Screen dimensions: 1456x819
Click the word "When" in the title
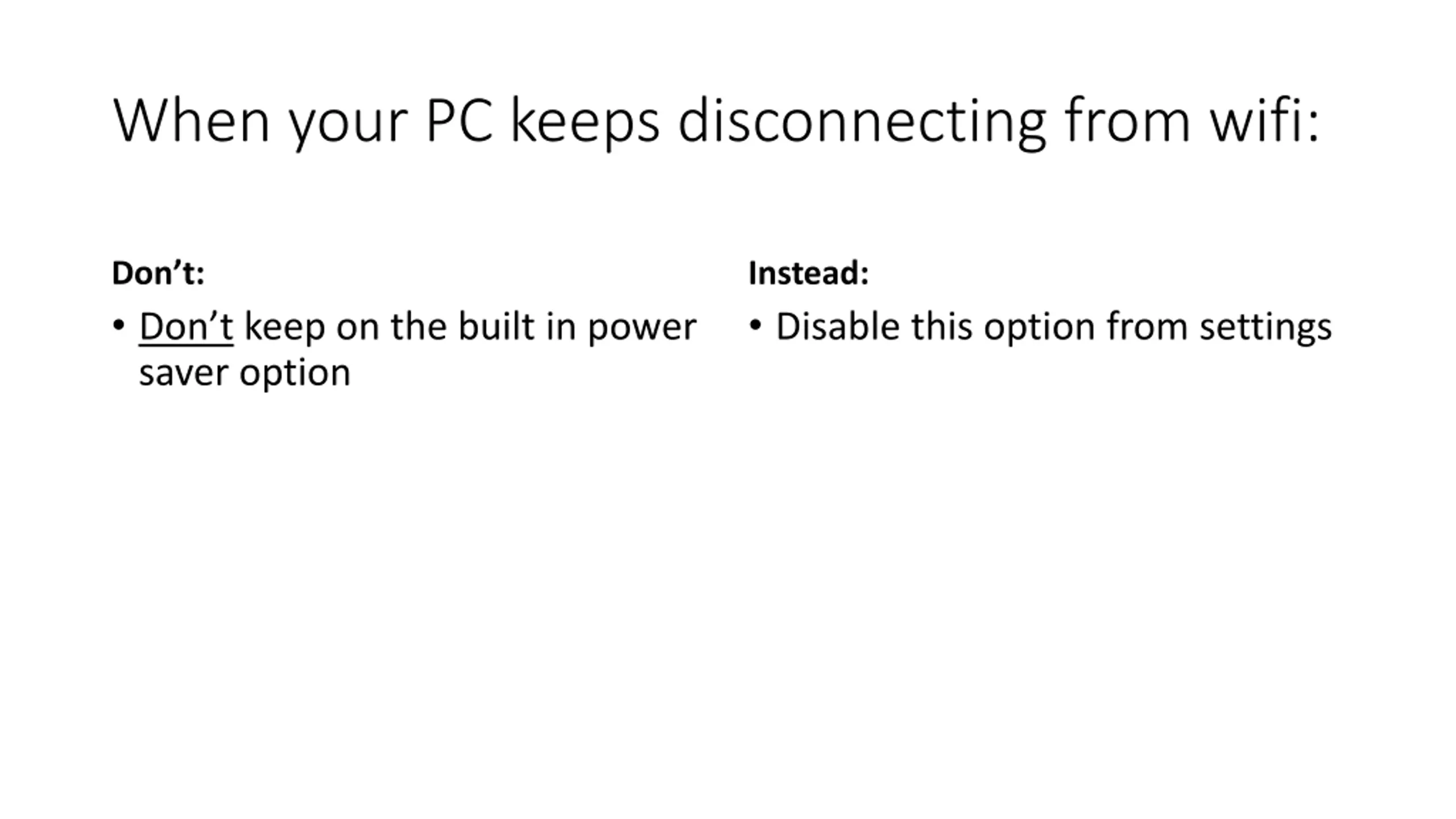coord(191,120)
